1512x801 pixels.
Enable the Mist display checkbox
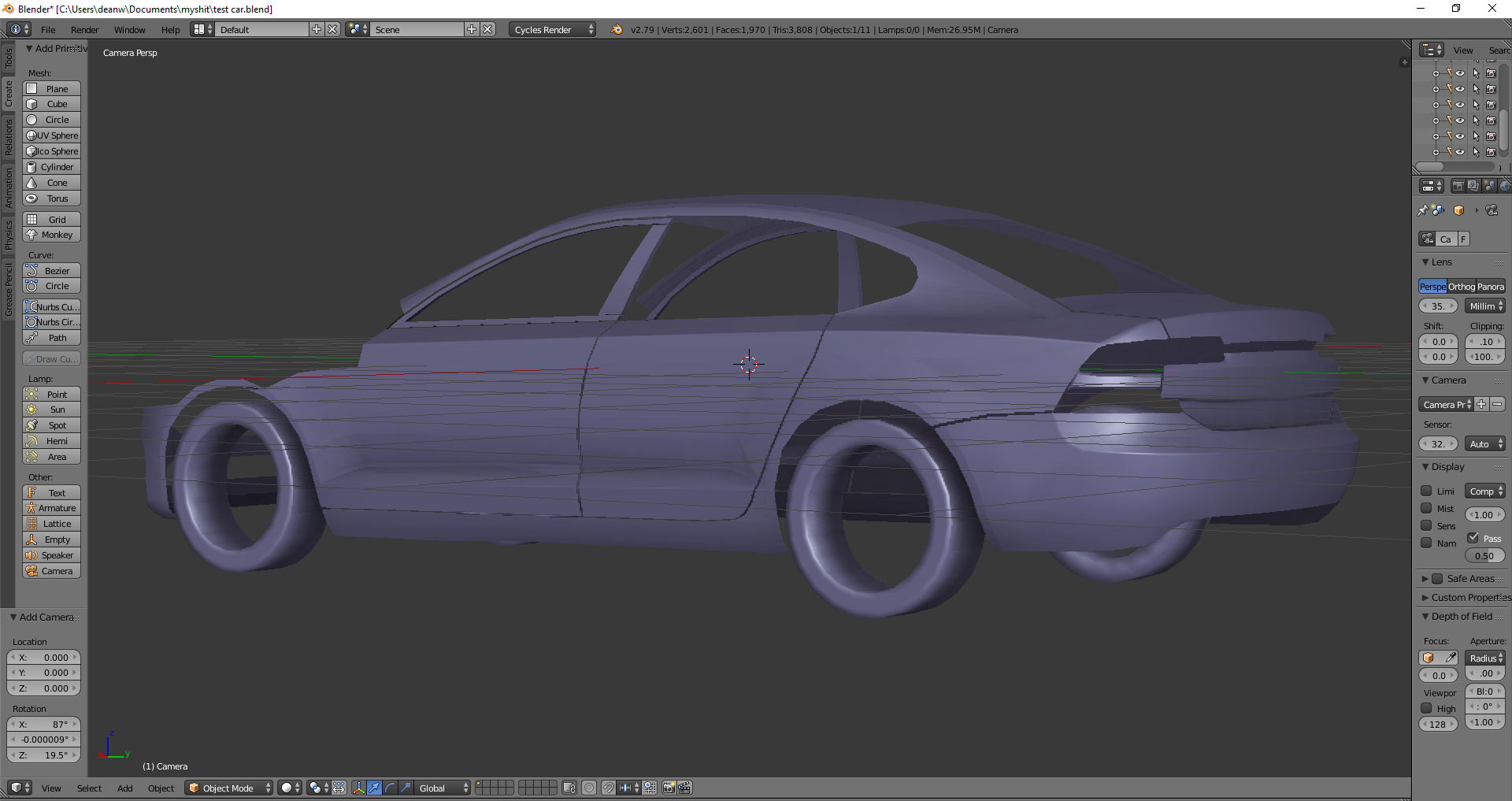(1426, 509)
